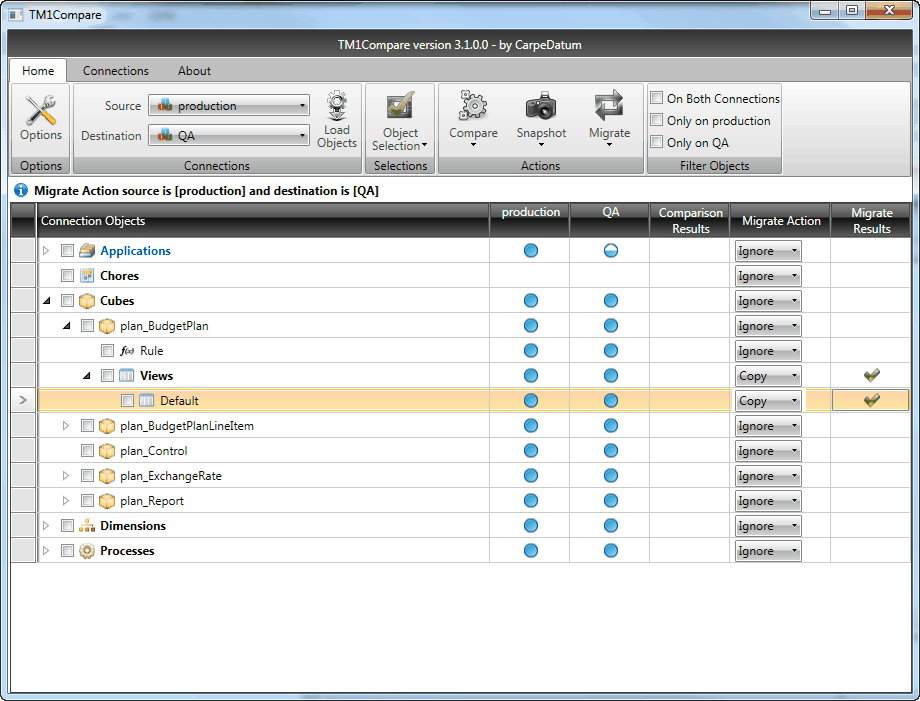This screenshot has width=920, height=701.
Task: Open the Options wrench icon
Action: coord(41,109)
